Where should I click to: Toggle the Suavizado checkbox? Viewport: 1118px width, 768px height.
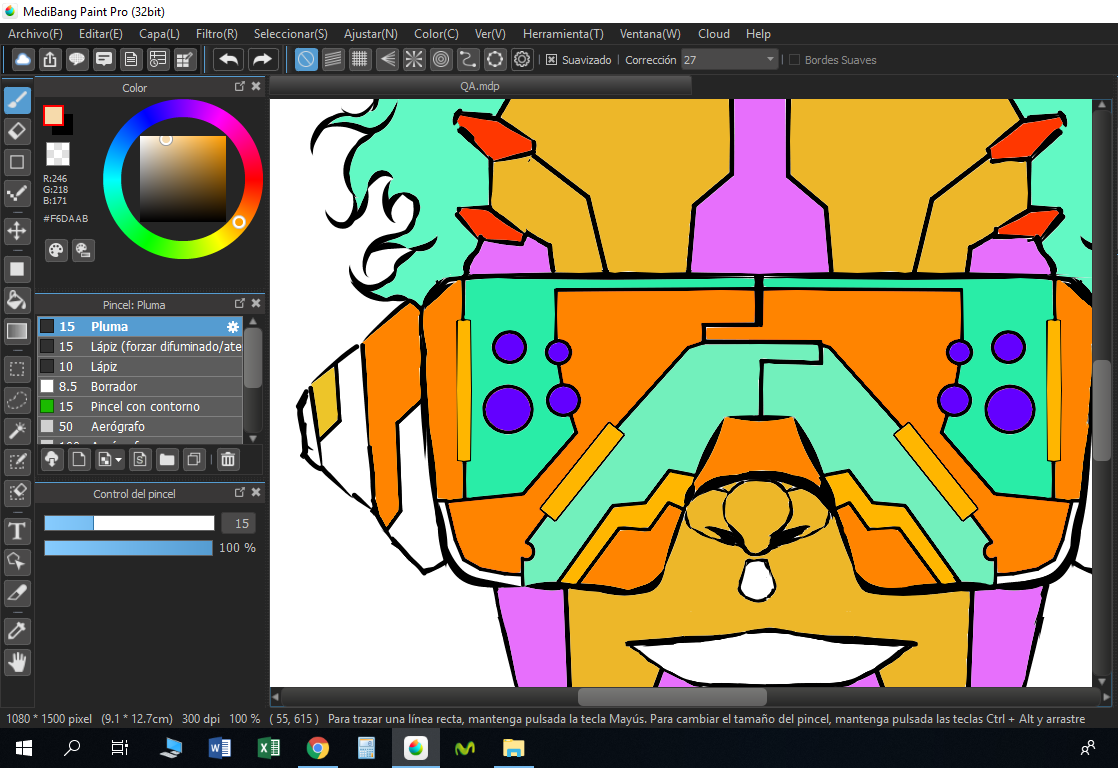coord(551,60)
